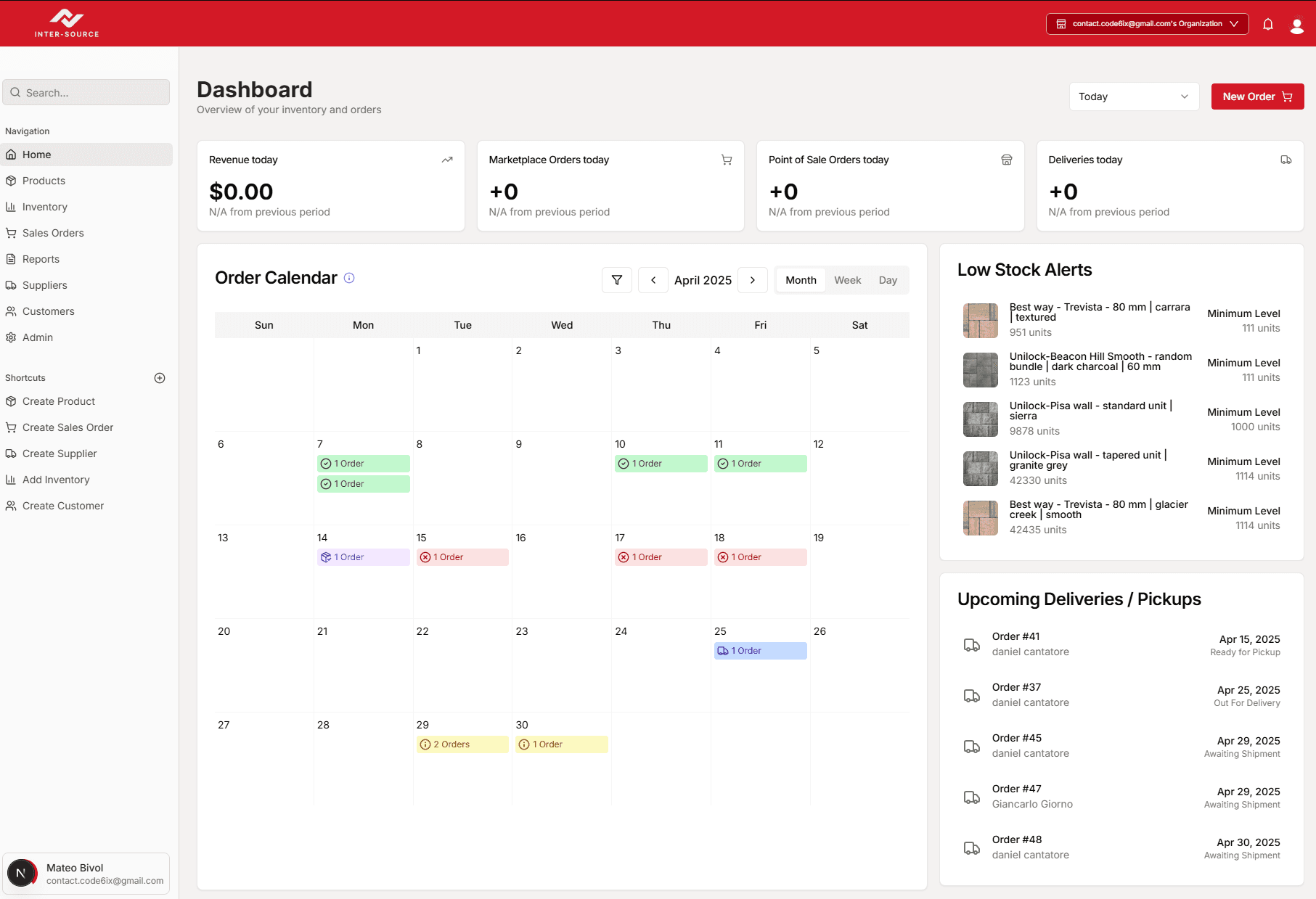Select the Month view toggle
Screen dimensions: 1316x899
click(x=800, y=280)
